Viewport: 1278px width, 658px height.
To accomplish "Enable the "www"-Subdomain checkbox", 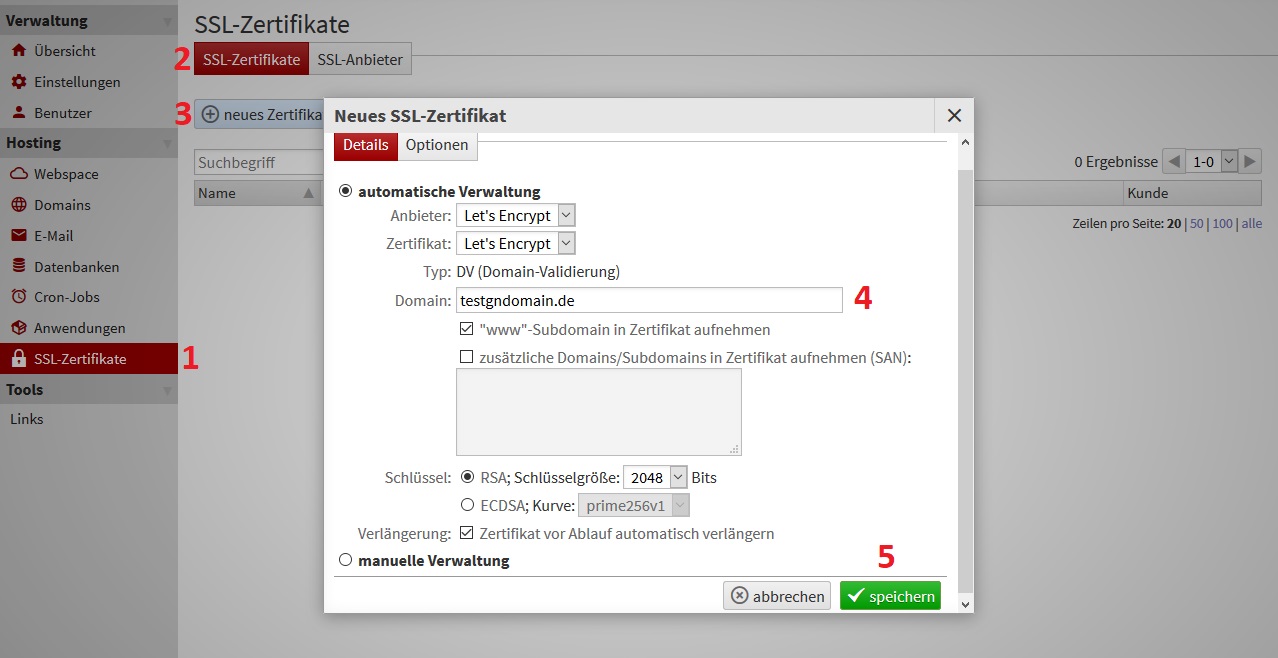I will [466, 329].
